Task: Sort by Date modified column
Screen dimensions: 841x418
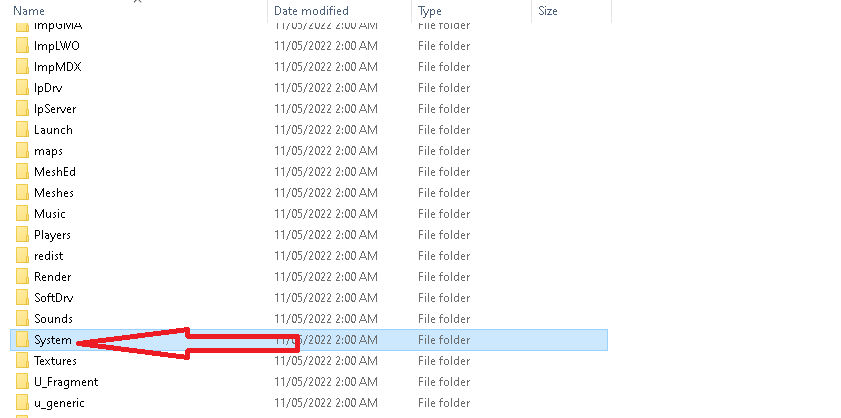Action: [x=310, y=11]
